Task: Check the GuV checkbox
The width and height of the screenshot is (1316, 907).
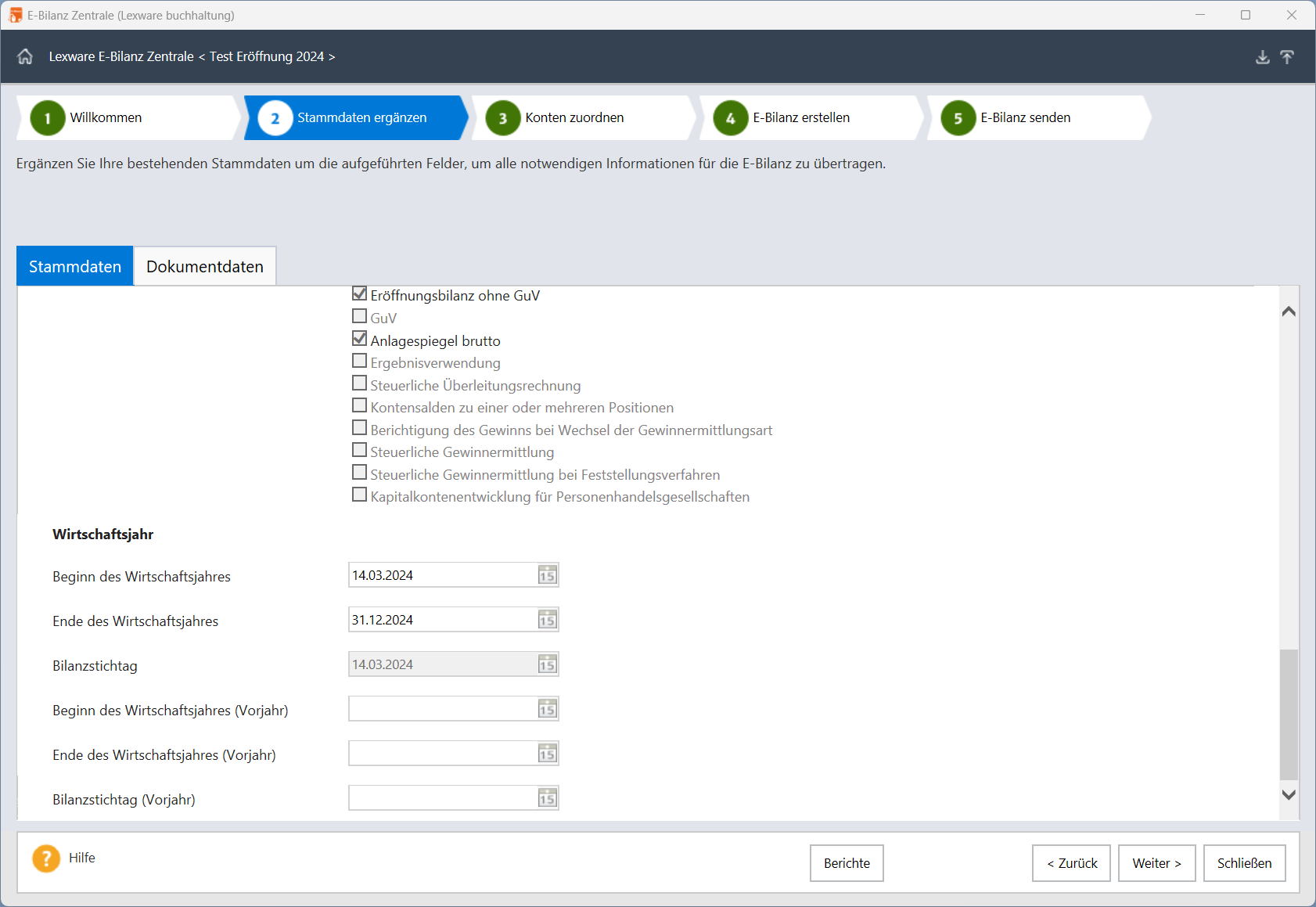Action: point(359,316)
